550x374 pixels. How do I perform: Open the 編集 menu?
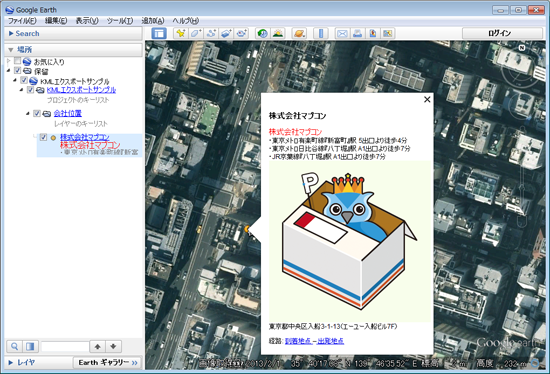pyautogui.click(x=56, y=21)
